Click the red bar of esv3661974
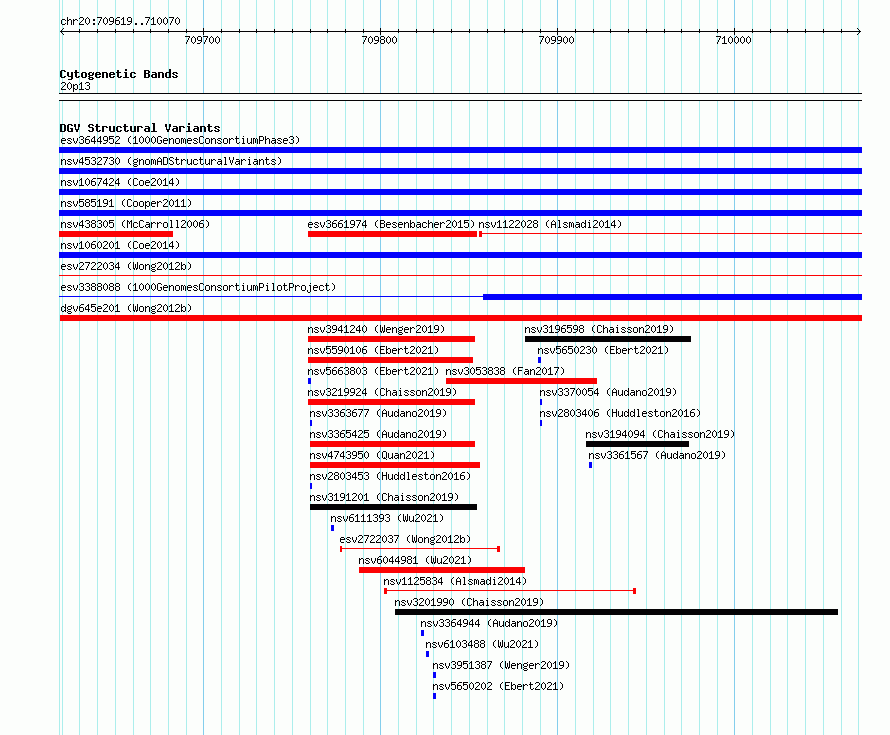The height and width of the screenshot is (735, 890). 392,234
